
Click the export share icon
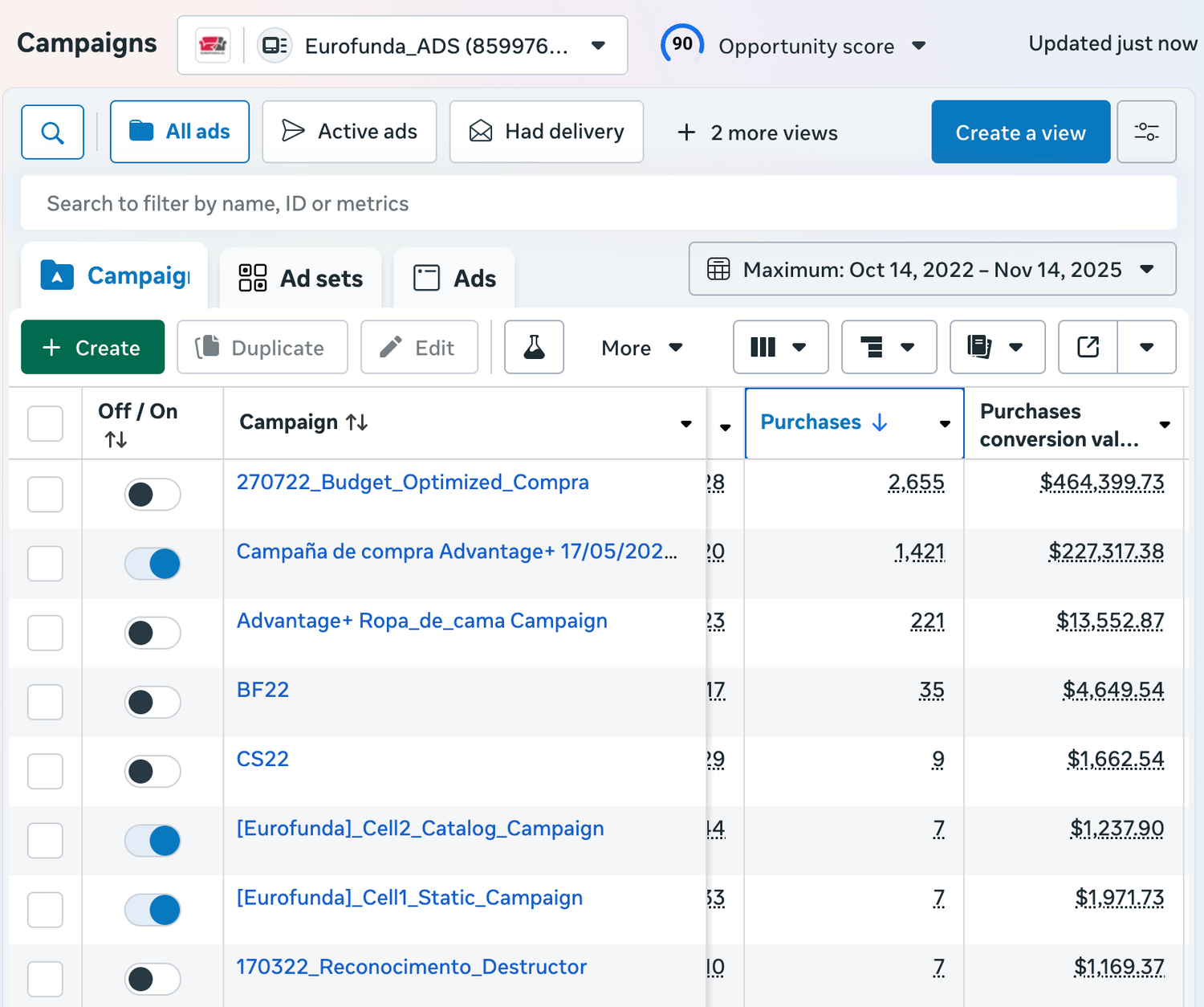(1088, 347)
